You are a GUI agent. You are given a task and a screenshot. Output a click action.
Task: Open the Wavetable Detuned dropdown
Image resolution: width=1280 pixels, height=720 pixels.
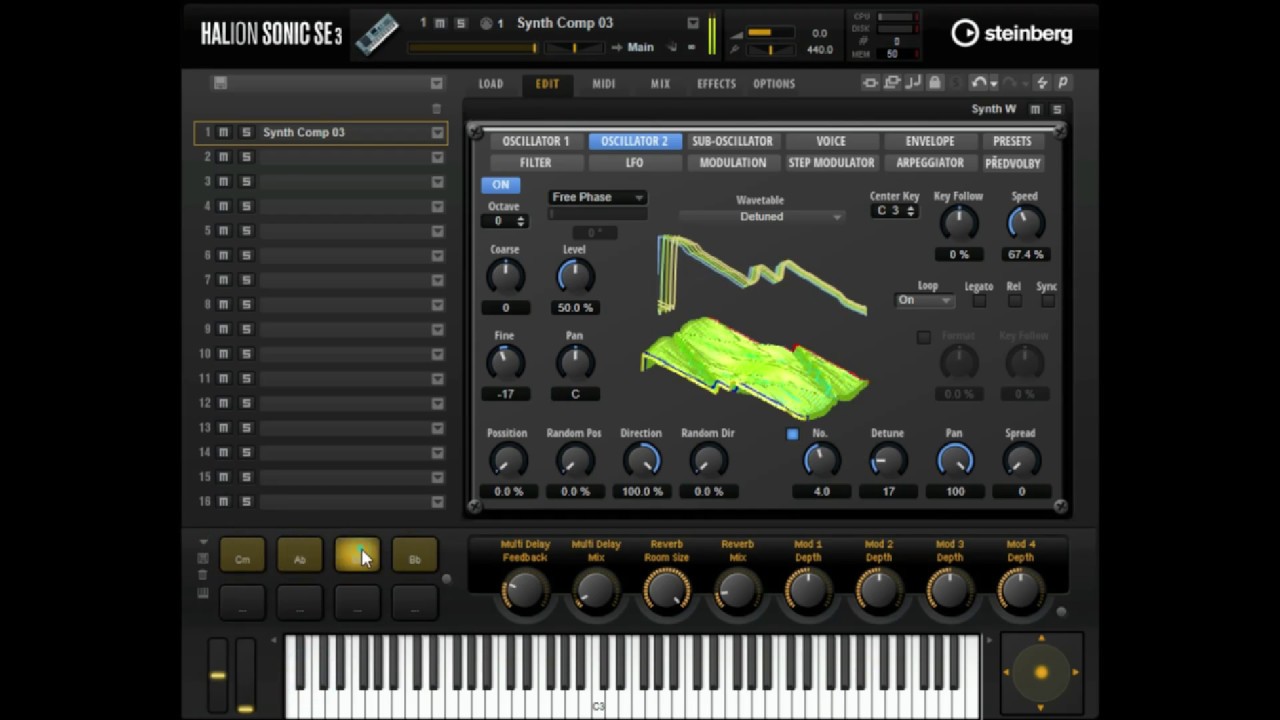tap(762, 216)
